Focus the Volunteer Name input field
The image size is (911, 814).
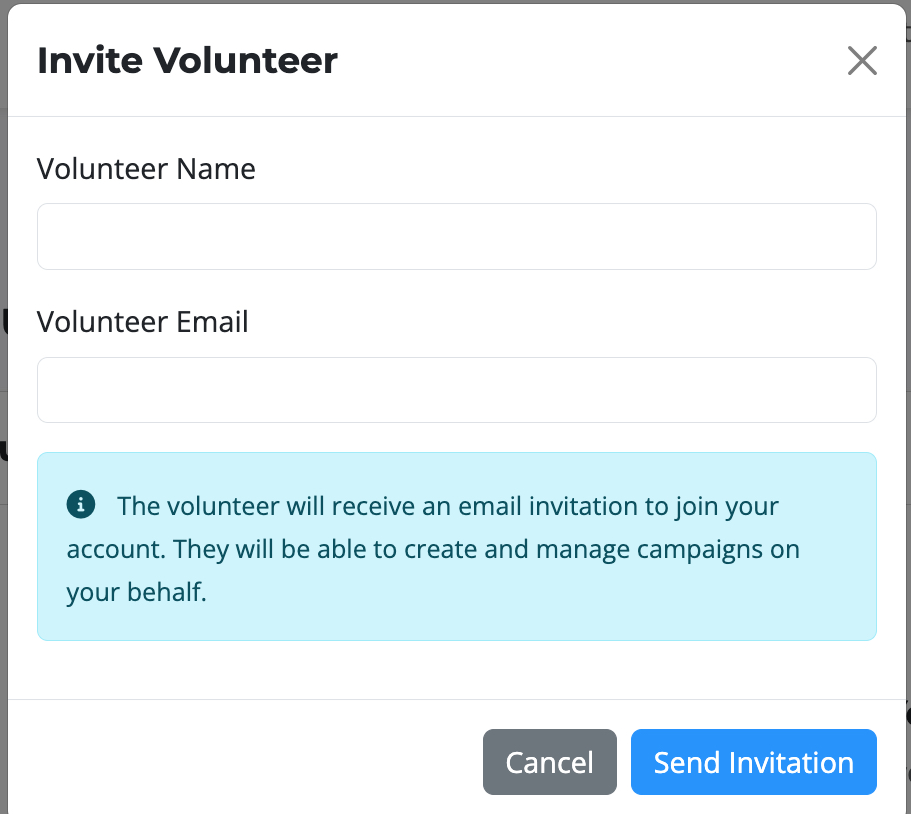[x=456, y=237]
